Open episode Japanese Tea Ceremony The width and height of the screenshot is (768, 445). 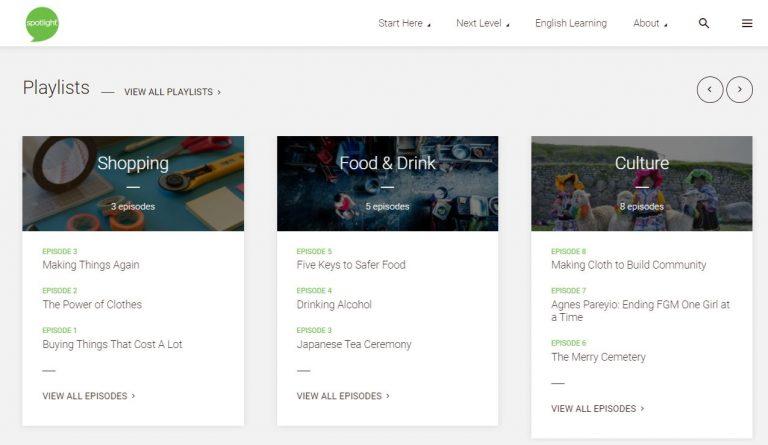click(354, 344)
